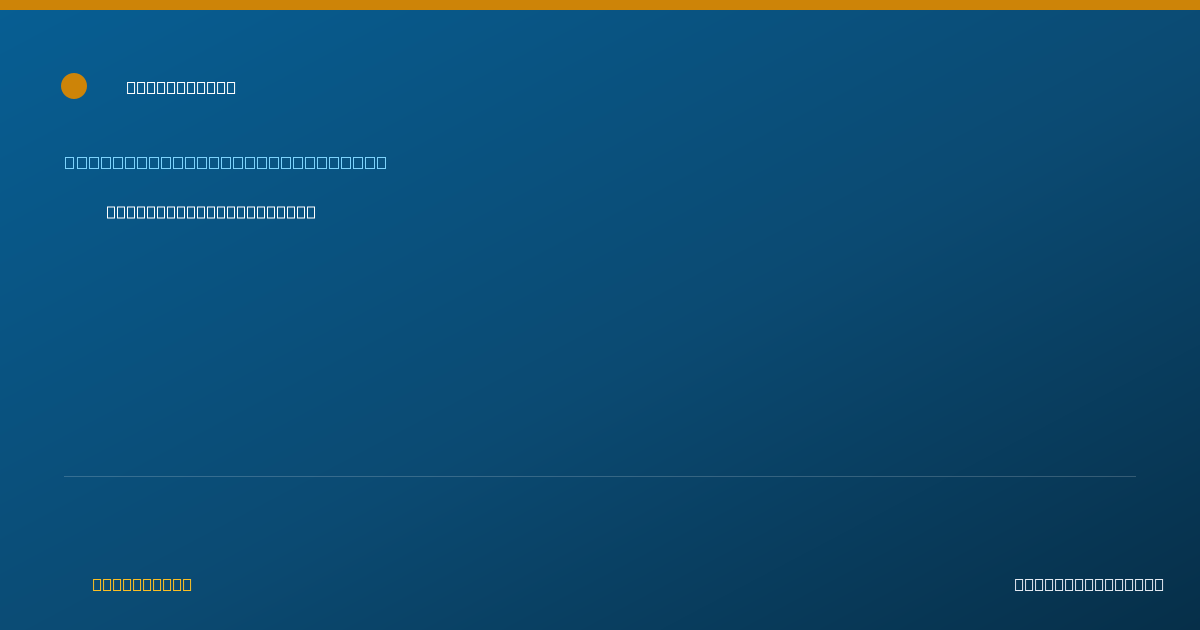Click the orange accent bar along the top edge
The image size is (1200, 630).
point(600,5)
